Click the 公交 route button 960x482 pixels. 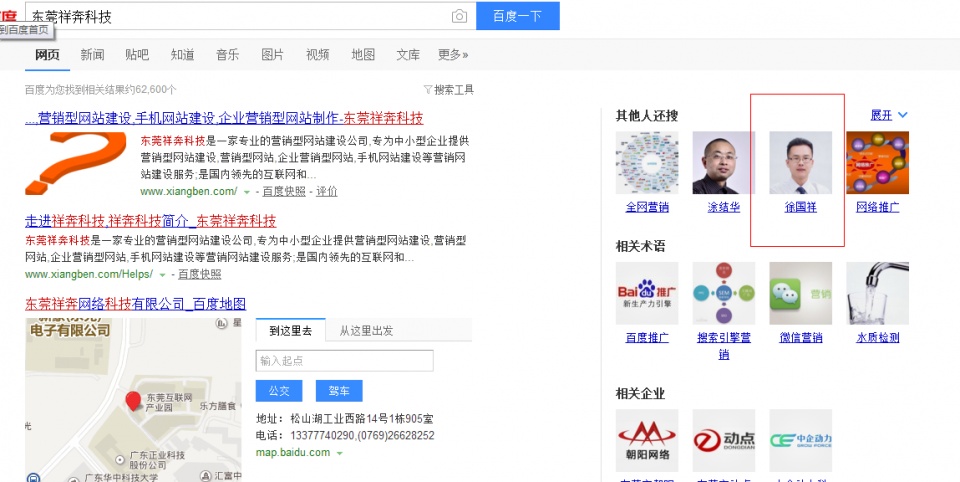tap(279, 391)
